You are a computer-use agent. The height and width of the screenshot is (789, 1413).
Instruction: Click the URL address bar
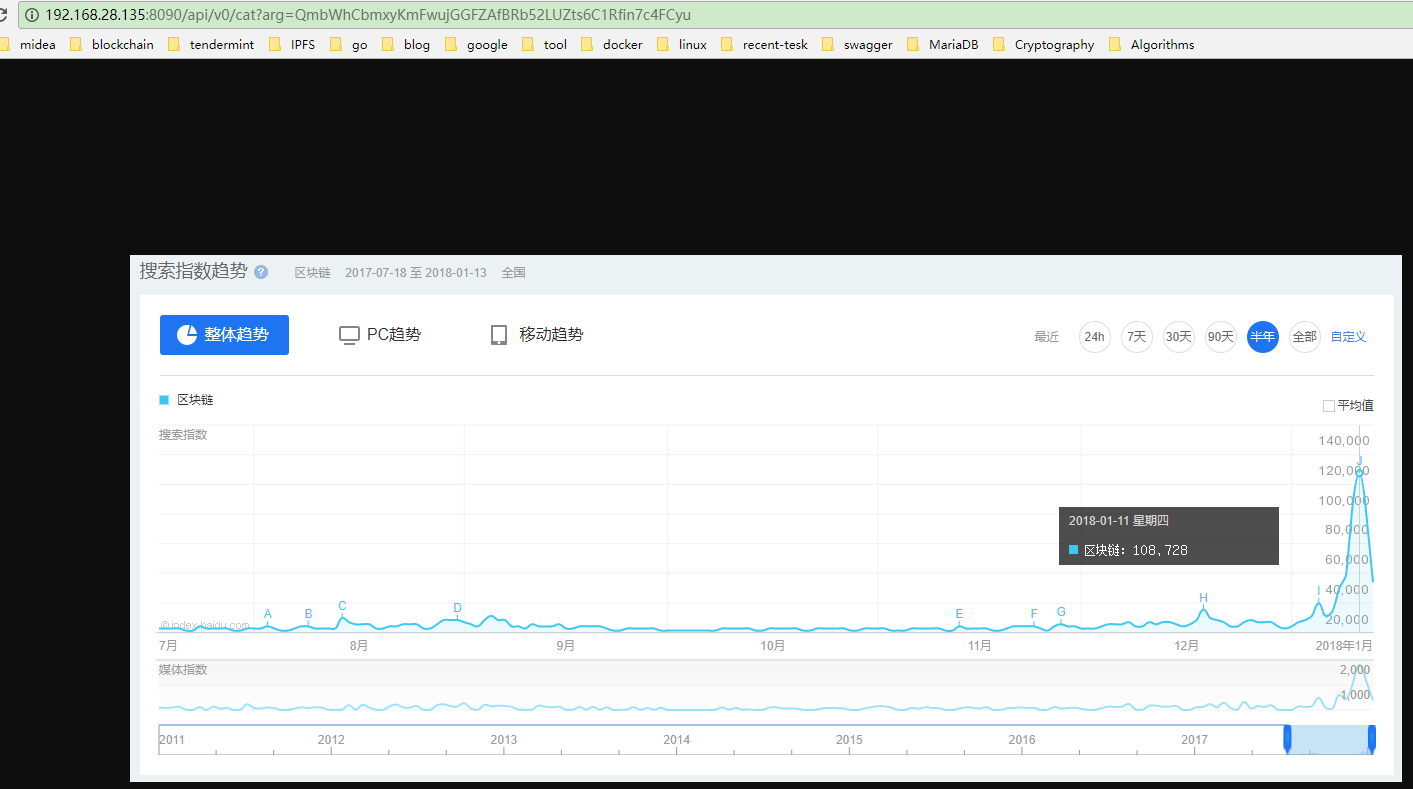(x=715, y=15)
